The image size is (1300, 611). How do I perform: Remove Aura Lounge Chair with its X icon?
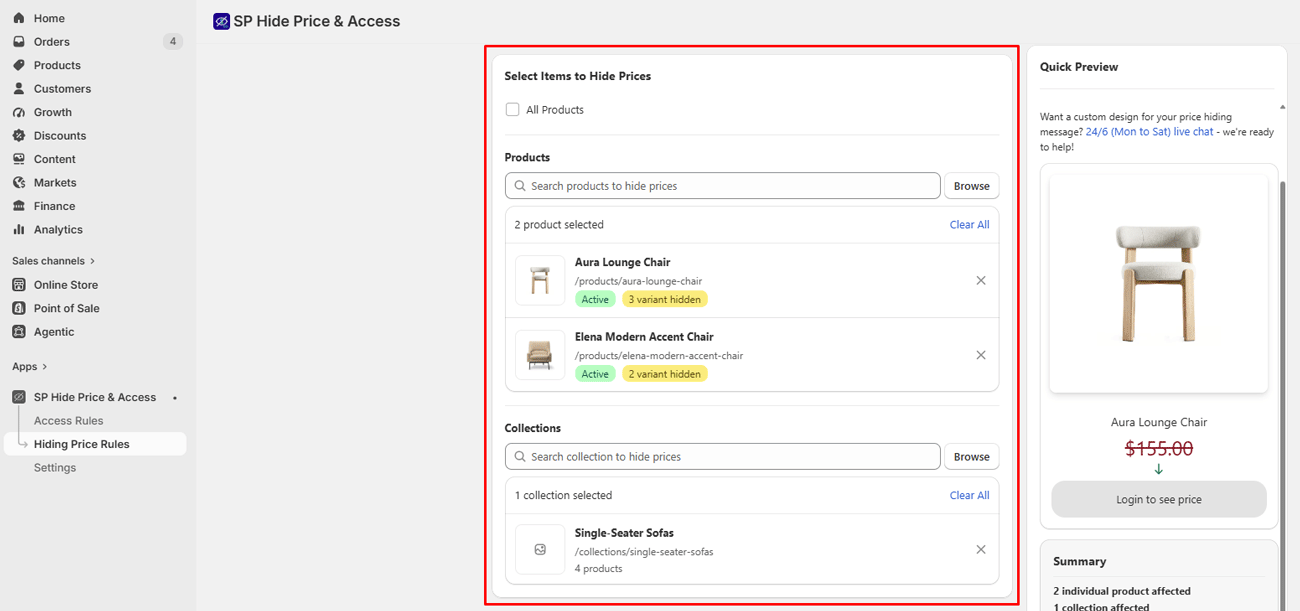click(981, 281)
